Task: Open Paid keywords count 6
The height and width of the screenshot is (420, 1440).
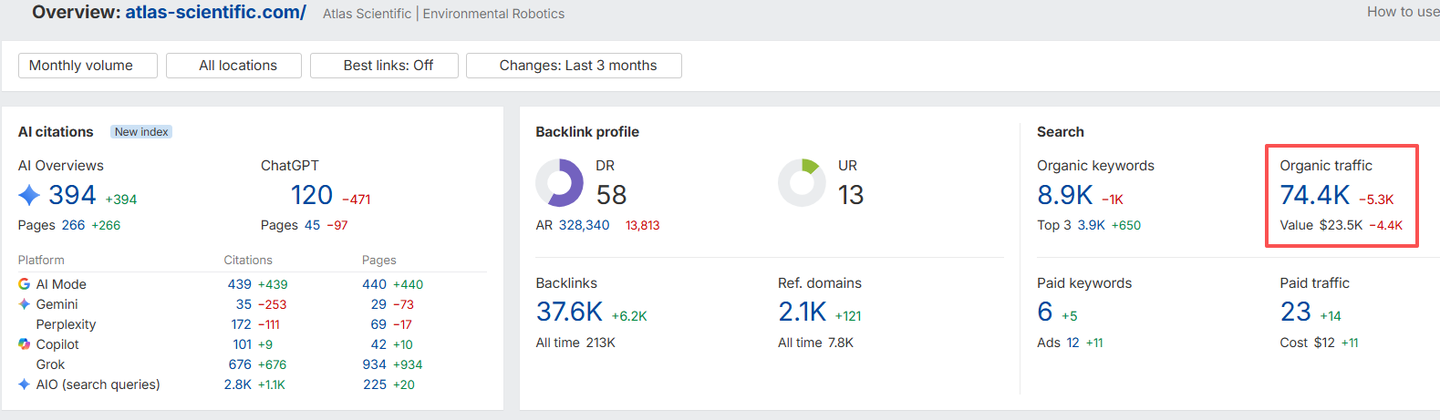Action: click(x=1045, y=312)
